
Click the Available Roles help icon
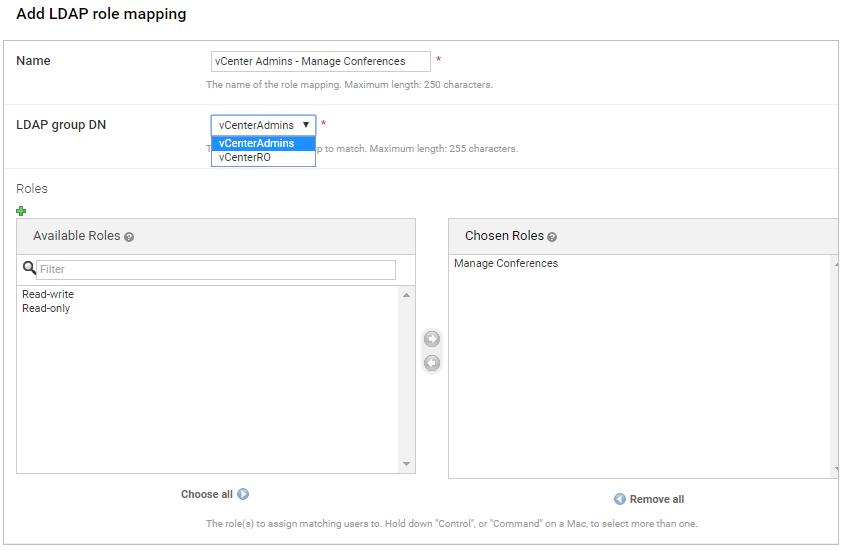click(x=129, y=237)
